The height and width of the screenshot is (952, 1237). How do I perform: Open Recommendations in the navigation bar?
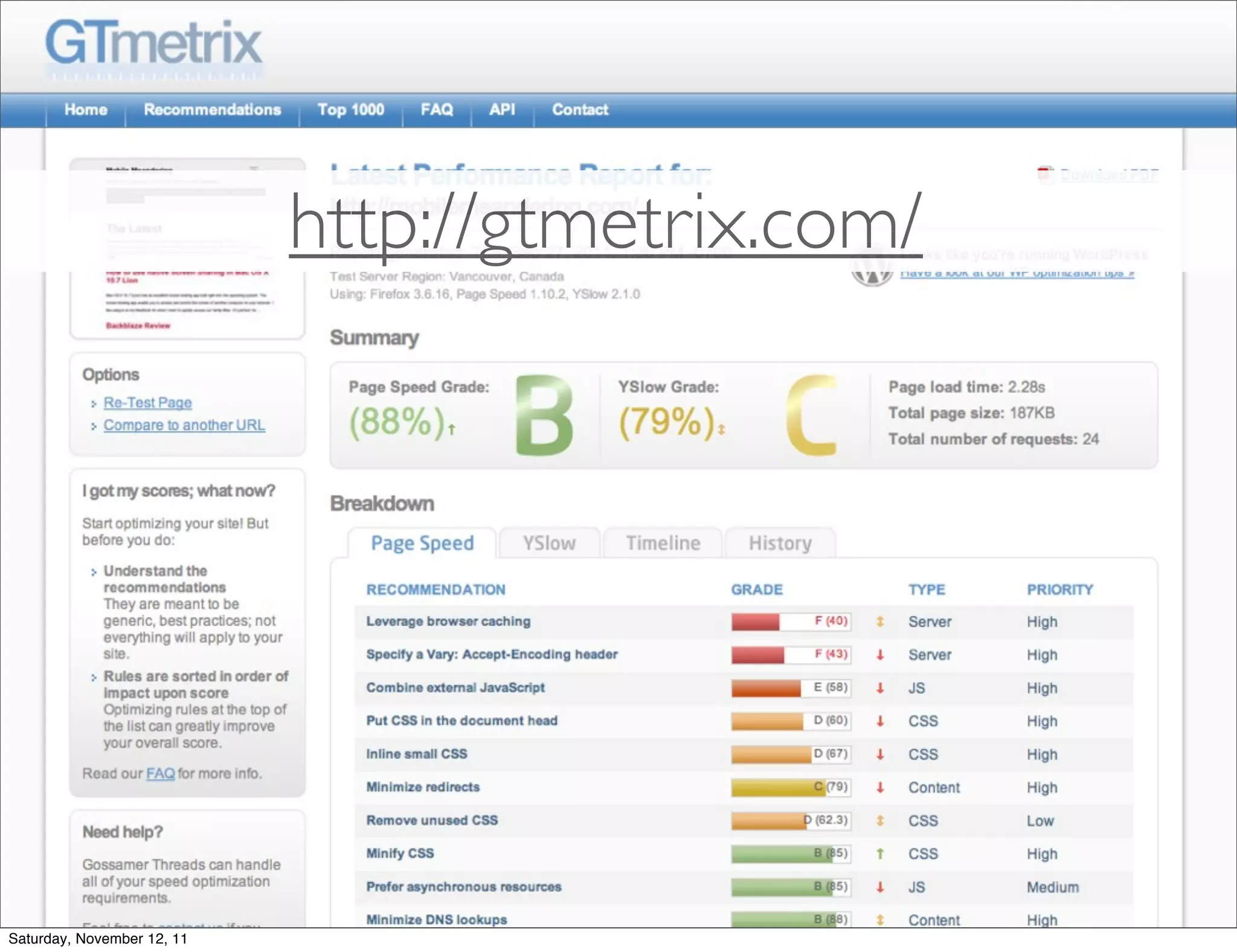tap(212, 110)
